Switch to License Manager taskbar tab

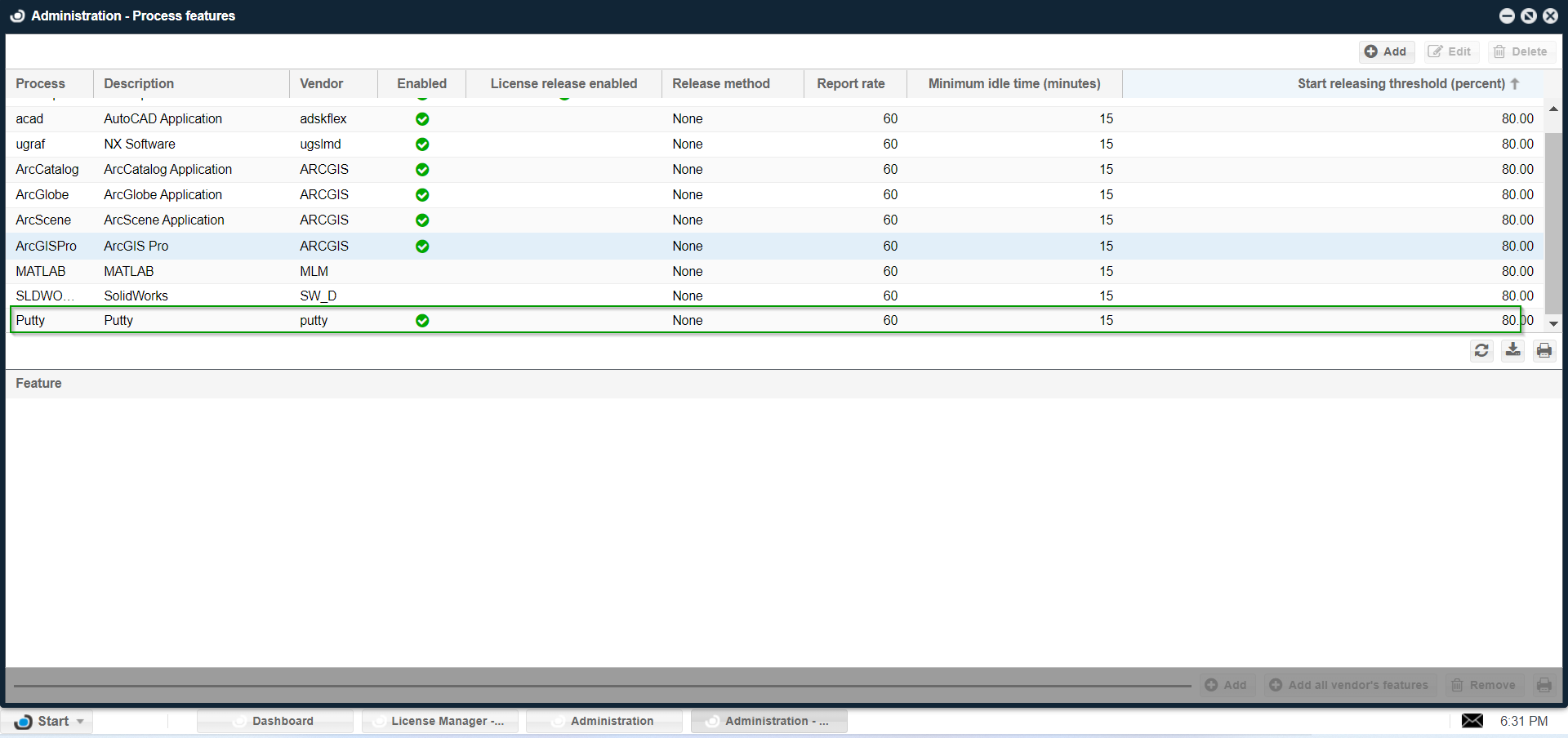[x=440, y=721]
